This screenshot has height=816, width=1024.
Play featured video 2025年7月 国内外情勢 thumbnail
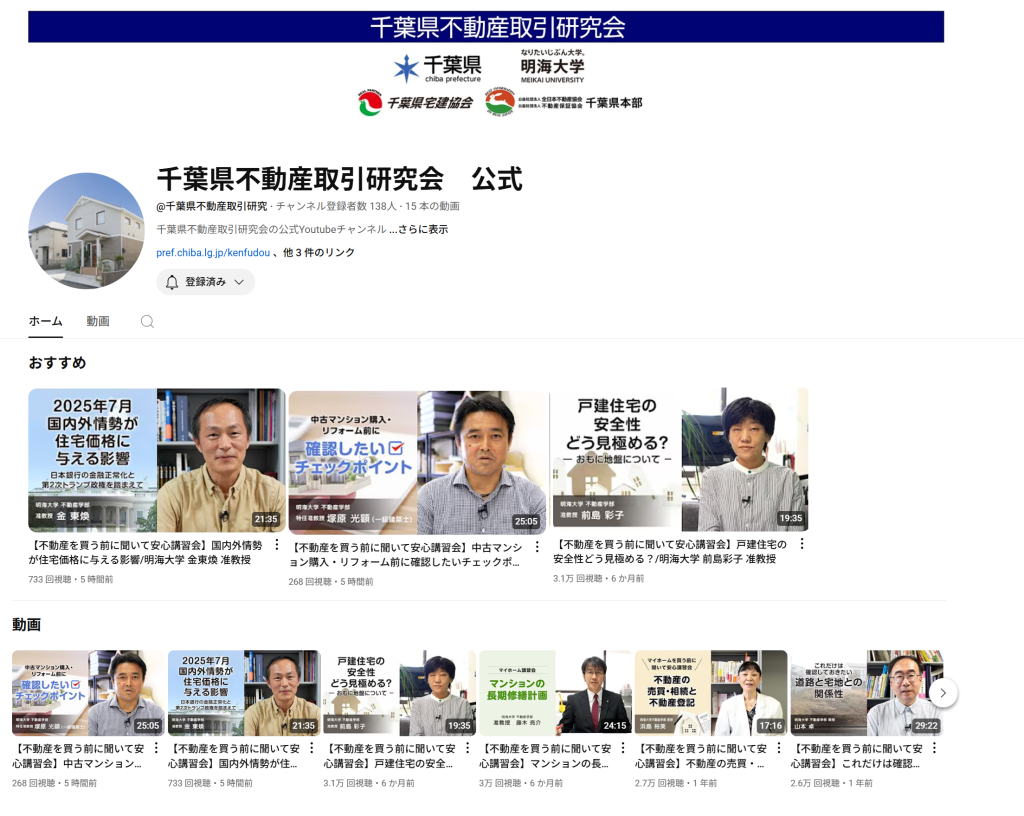(x=157, y=460)
